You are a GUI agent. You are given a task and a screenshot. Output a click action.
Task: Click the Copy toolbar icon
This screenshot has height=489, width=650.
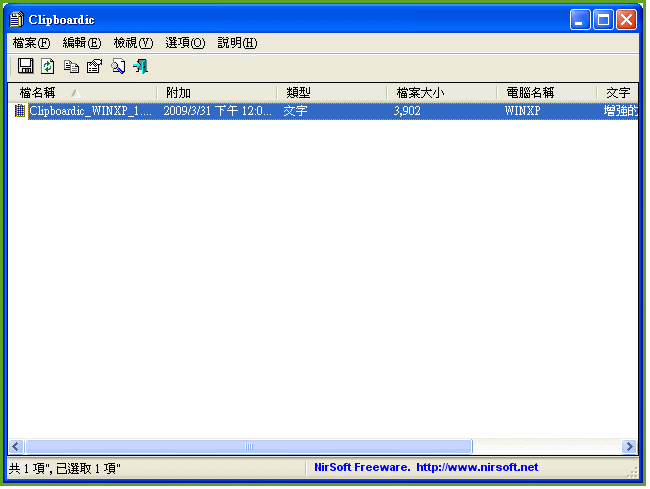71,66
